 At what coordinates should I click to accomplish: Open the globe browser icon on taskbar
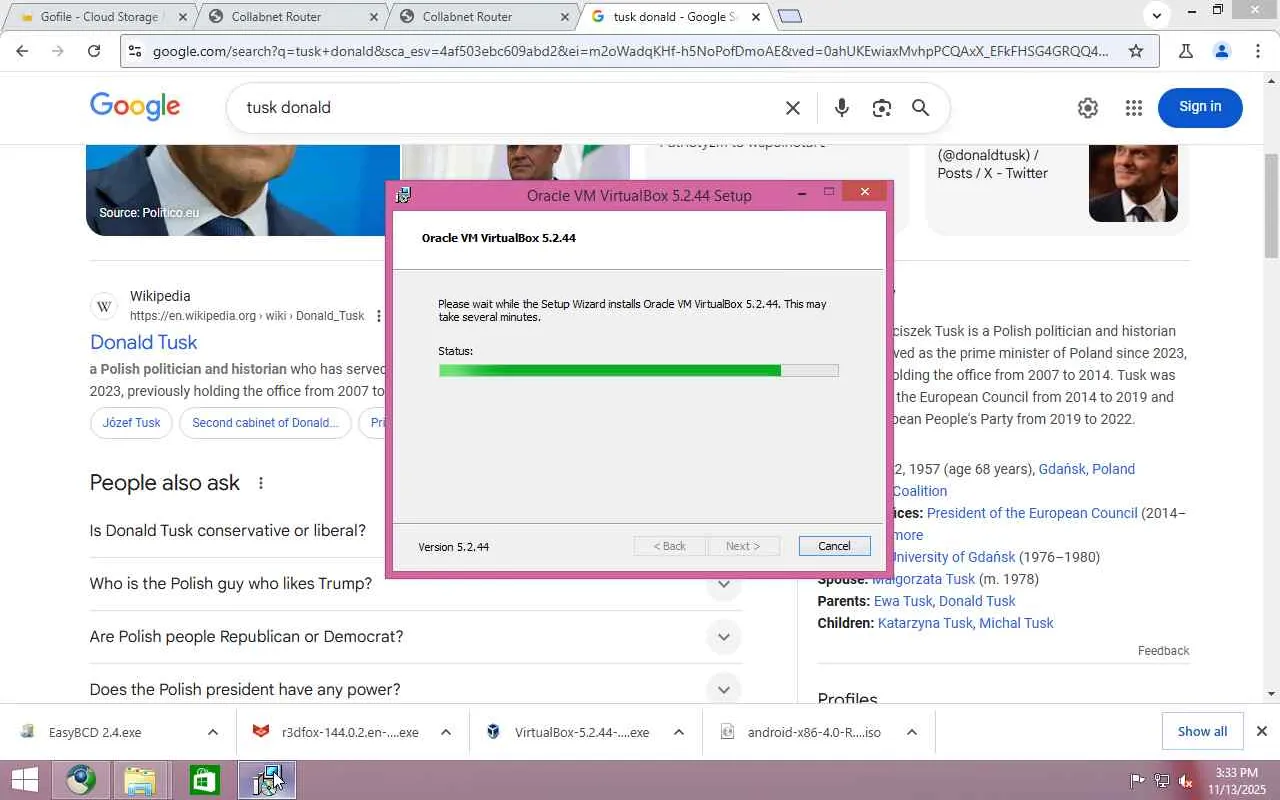(81, 780)
